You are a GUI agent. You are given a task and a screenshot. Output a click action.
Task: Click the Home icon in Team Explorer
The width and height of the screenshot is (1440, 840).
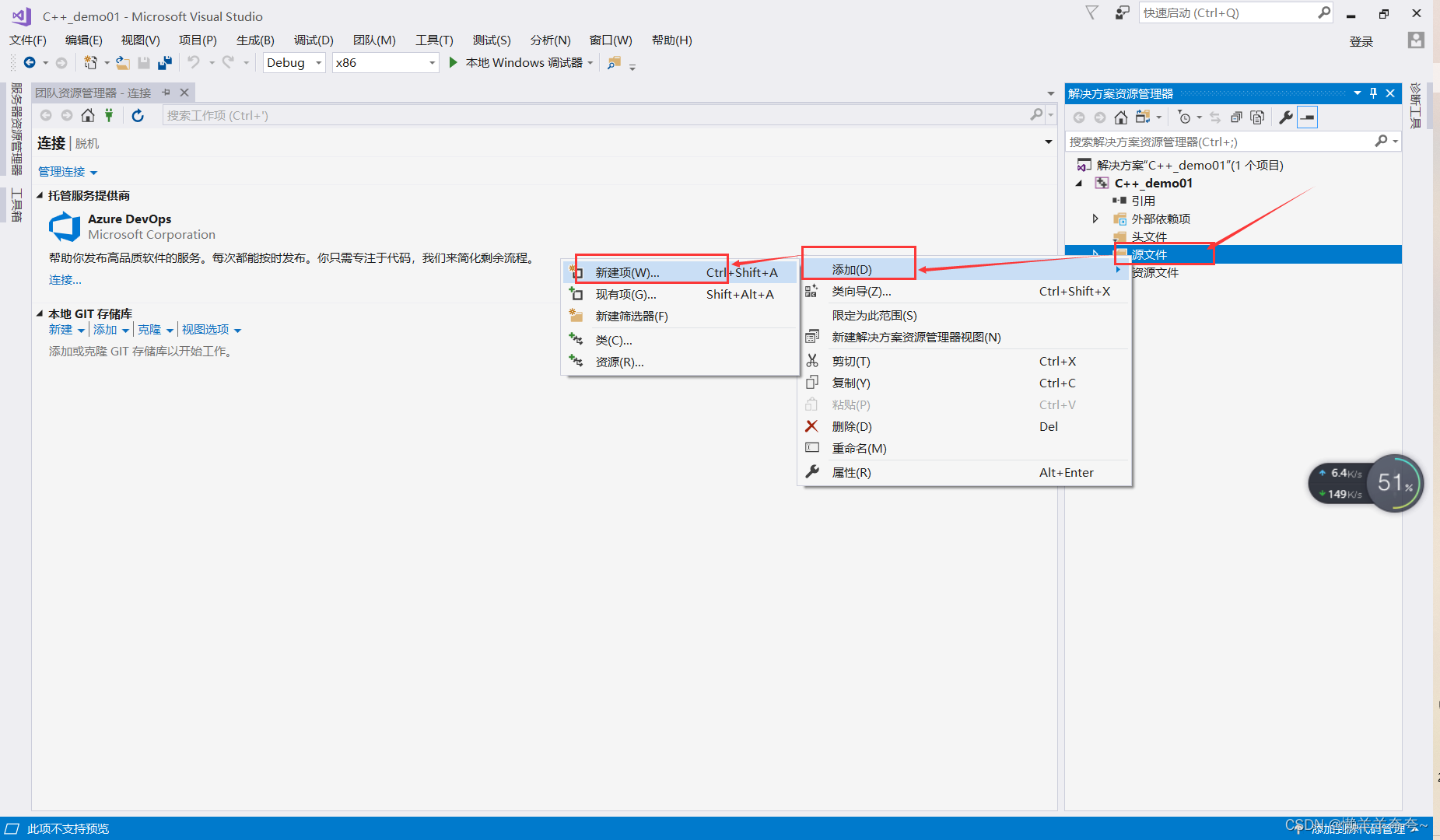pos(88,115)
